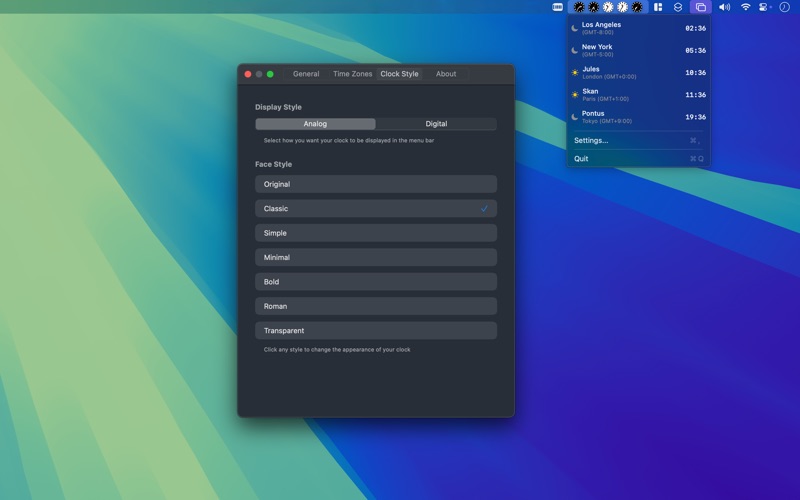Click the menu bar analog clocks item
The height and width of the screenshot is (500, 800).
point(608,7)
